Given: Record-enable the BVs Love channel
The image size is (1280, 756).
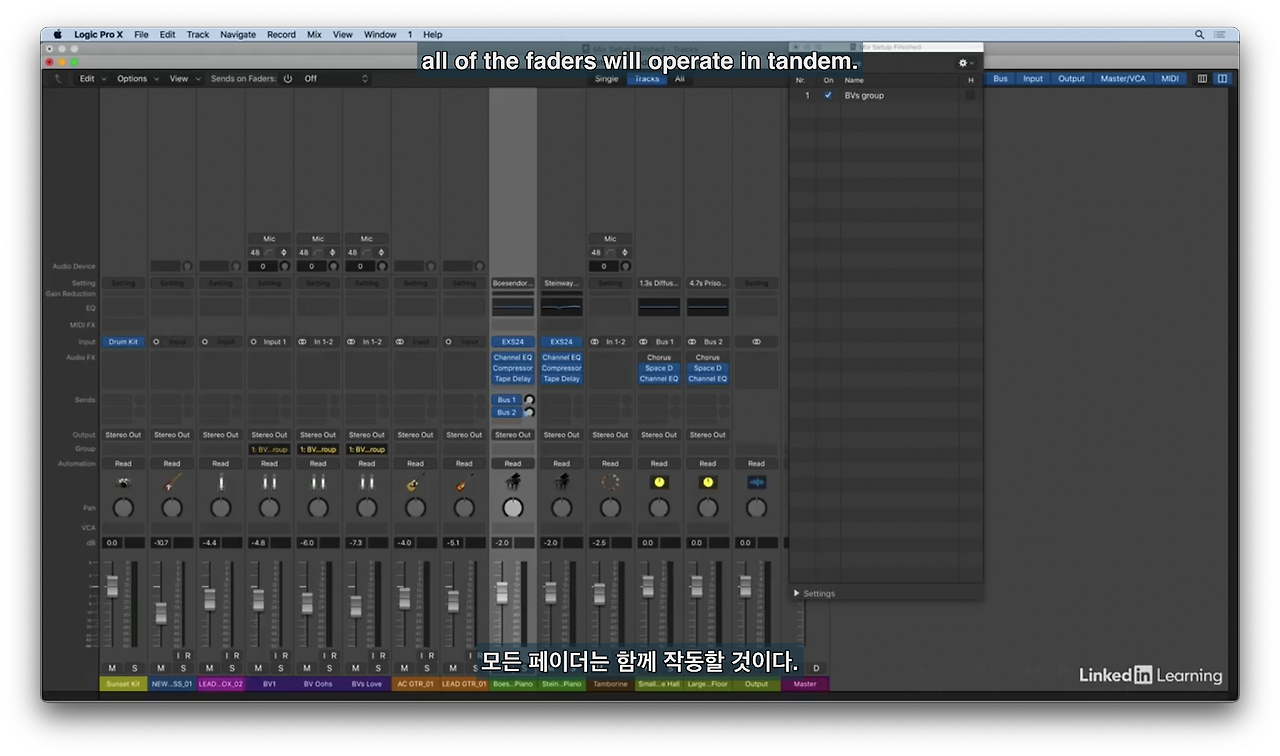Looking at the screenshot, I should tap(383, 656).
